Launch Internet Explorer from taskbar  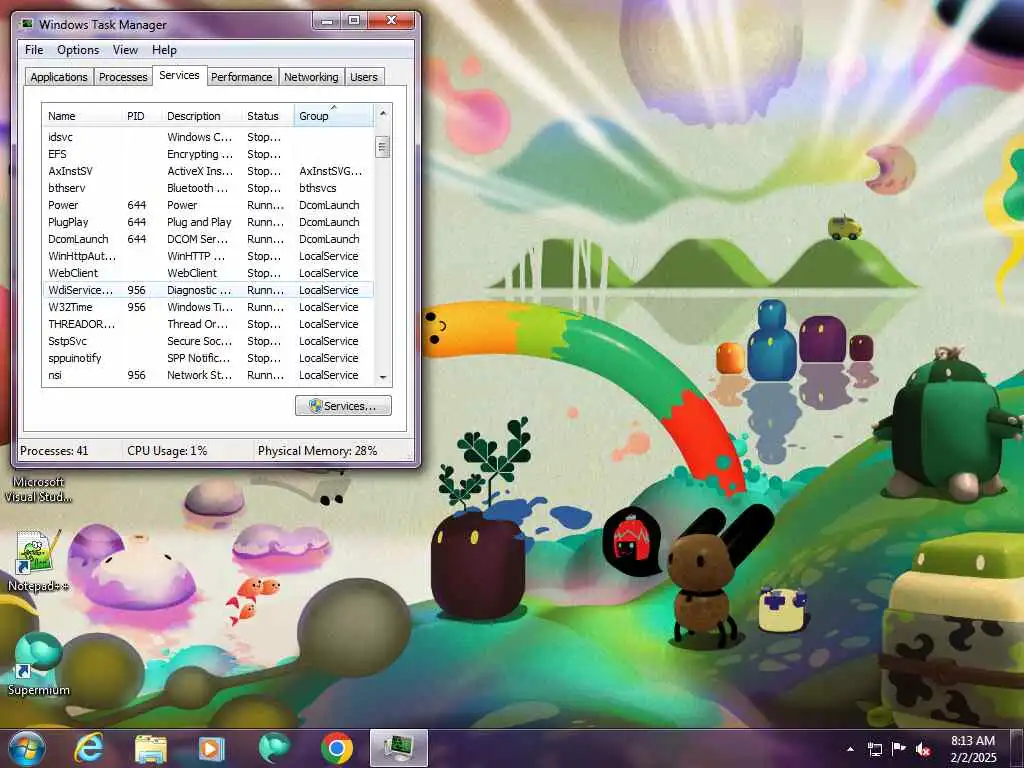[89, 748]
